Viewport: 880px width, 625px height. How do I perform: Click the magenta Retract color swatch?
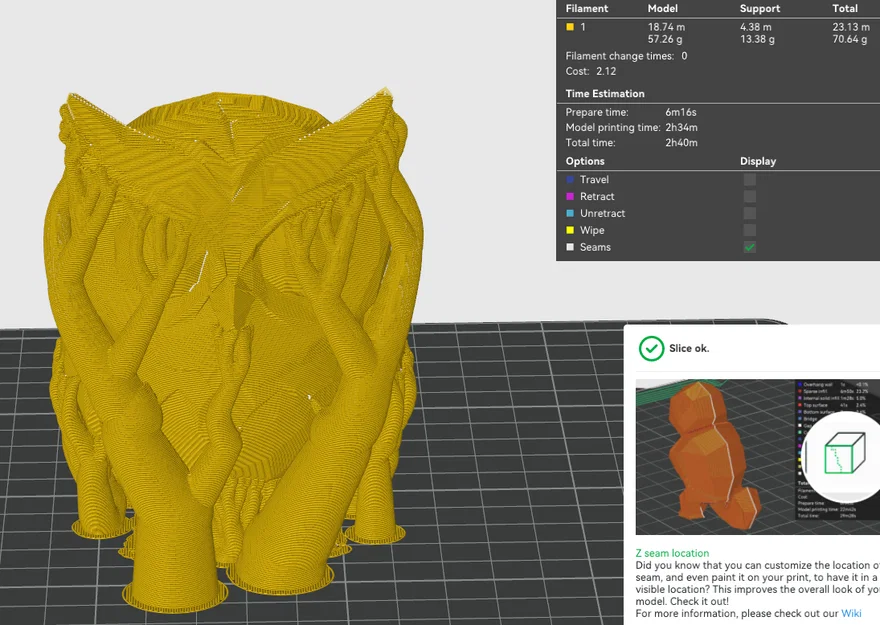[570, 196]
